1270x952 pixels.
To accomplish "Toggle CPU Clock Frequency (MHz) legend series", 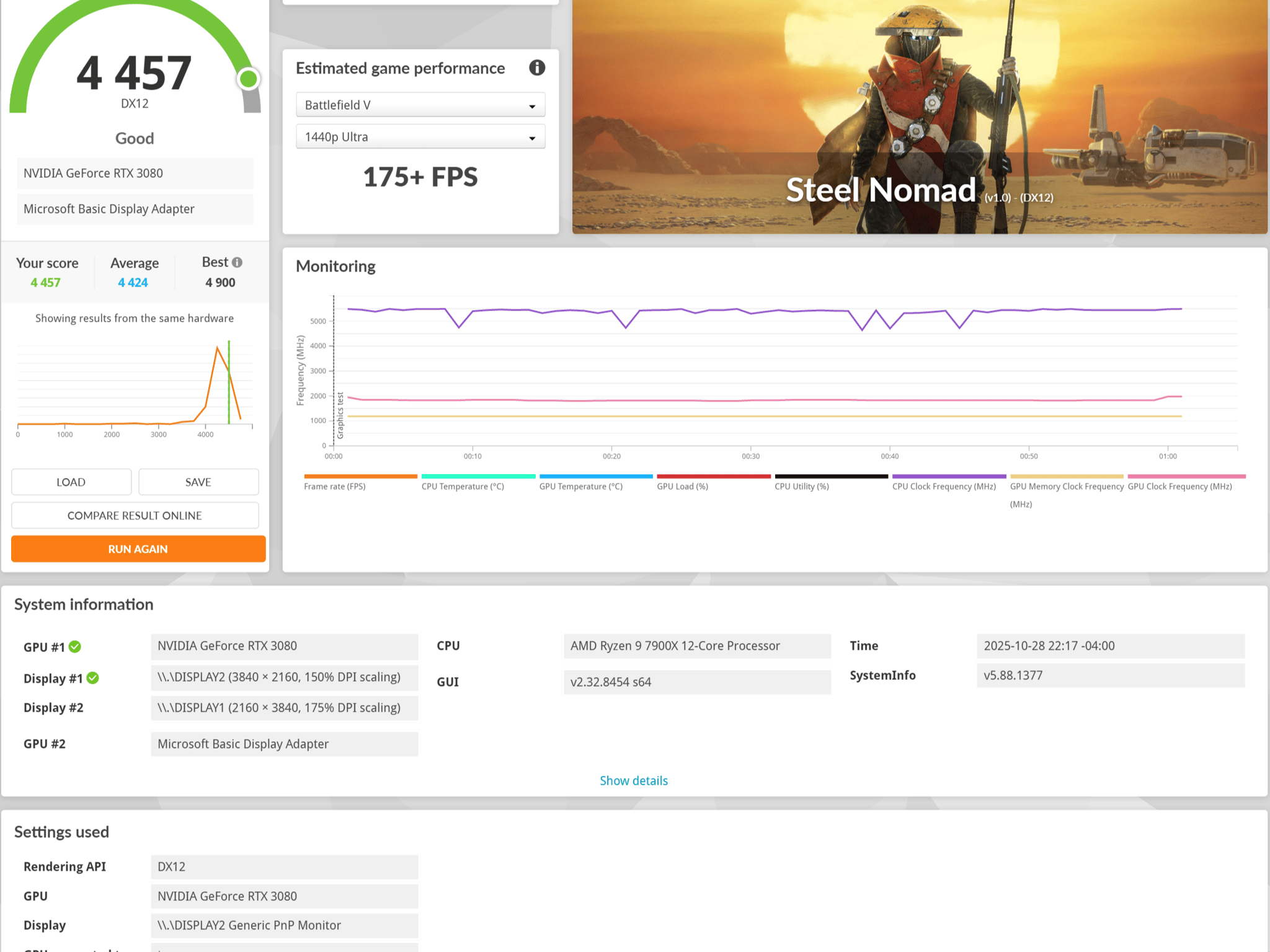I will [x=949, y=483].
